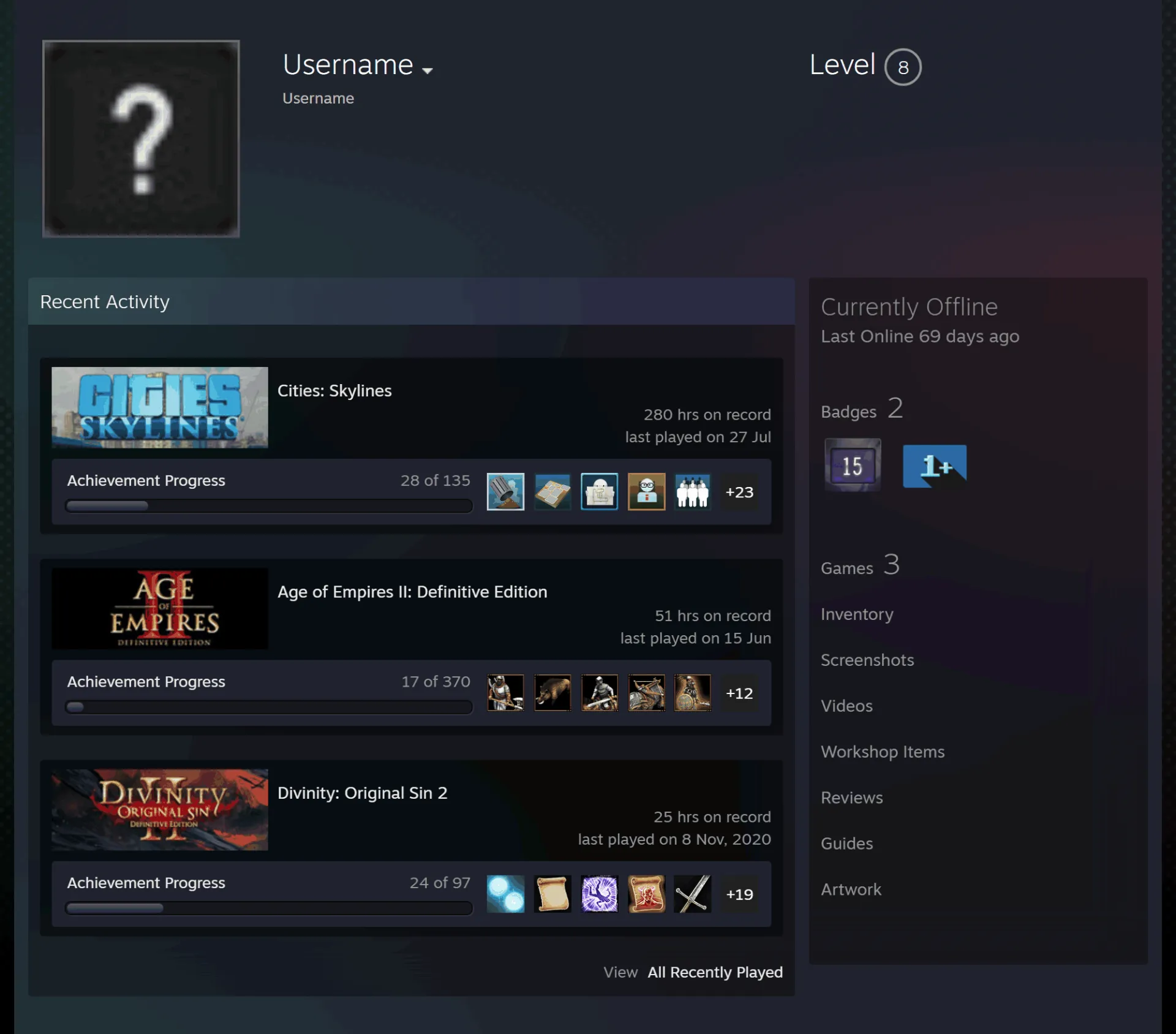Open the +23 more Cities: Skylines achievements
This screenshot has height=1034, width=1176.
(739, 492)
